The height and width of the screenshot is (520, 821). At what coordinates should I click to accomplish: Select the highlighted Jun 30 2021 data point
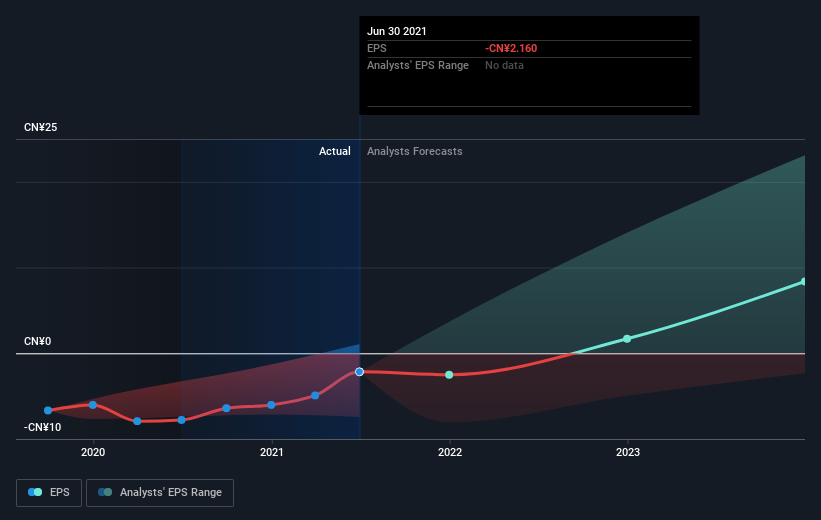coord(359,372)
